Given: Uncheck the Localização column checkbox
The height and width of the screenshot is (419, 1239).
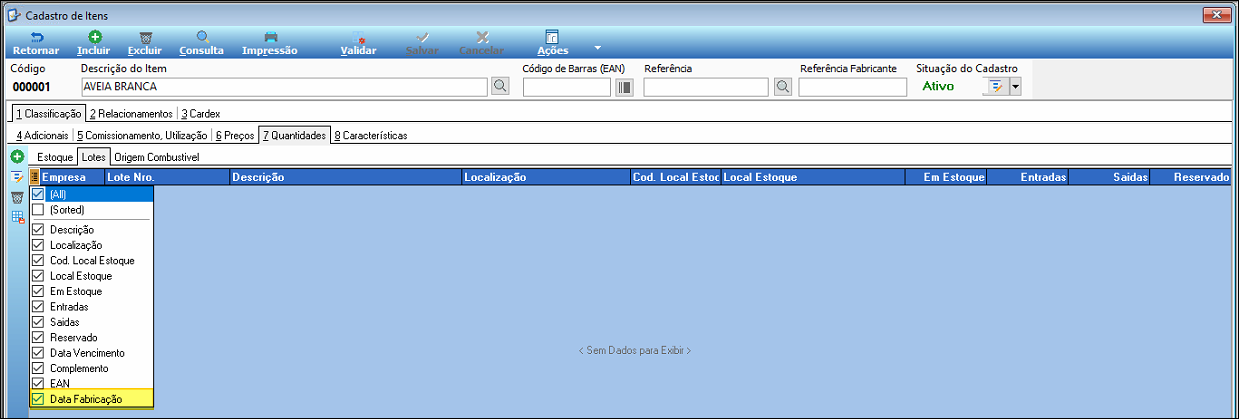Looking at the screenshot, I should (38, 245).
